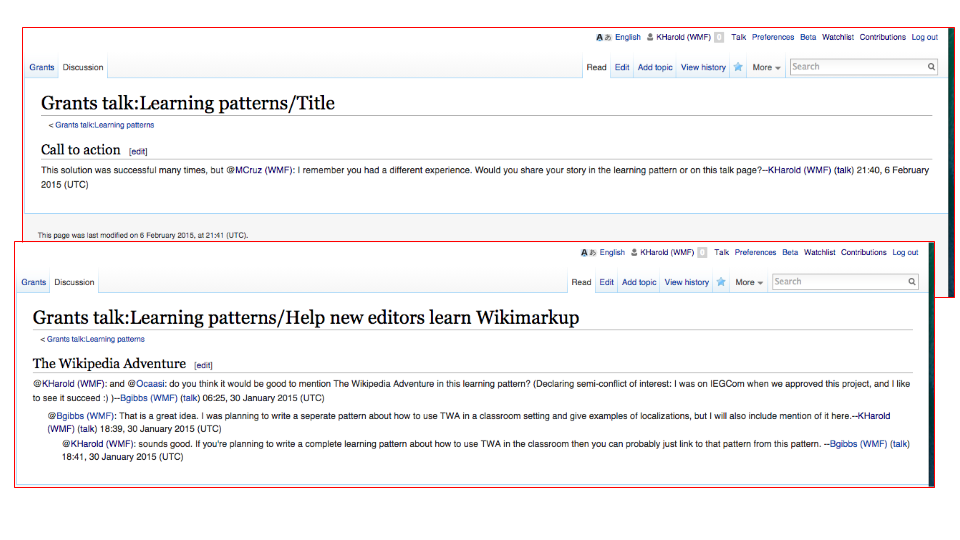This screenshot has height=540, width=960.
Task: Click Log out on the lower page
Action: click(905, 253)
